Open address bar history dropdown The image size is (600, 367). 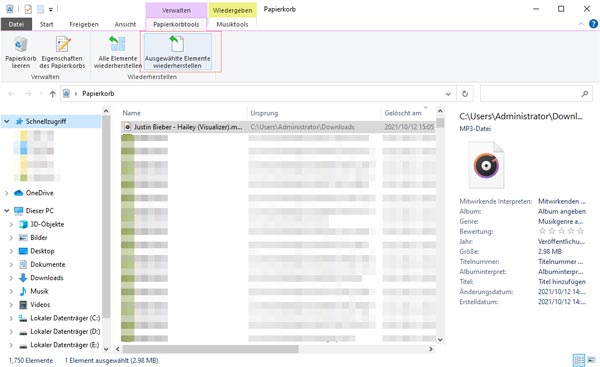tap(448, 94)
